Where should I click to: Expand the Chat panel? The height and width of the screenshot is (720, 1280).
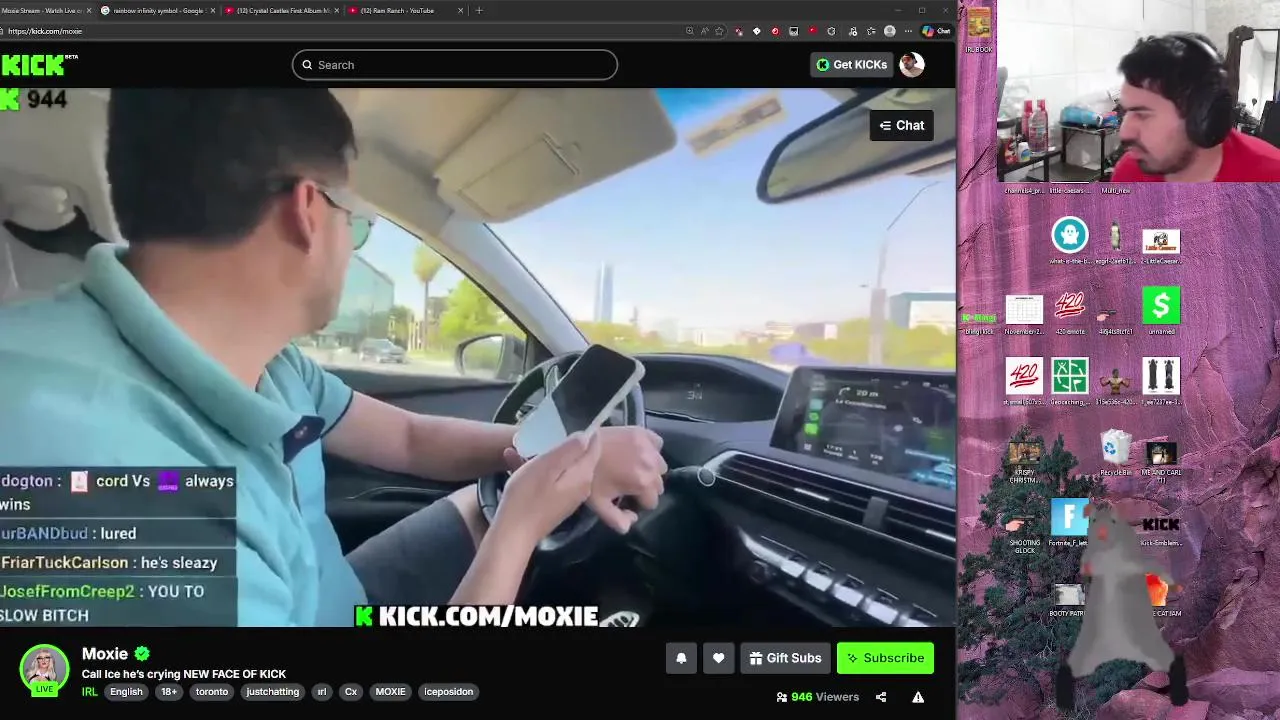tap(901, 125)
